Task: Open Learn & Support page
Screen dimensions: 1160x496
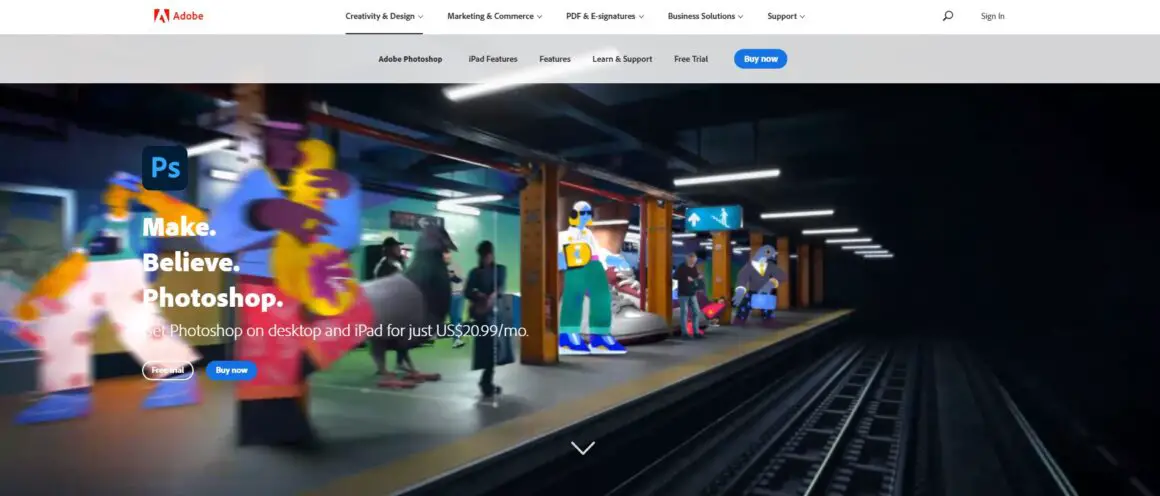Action: tap(622, 59)
